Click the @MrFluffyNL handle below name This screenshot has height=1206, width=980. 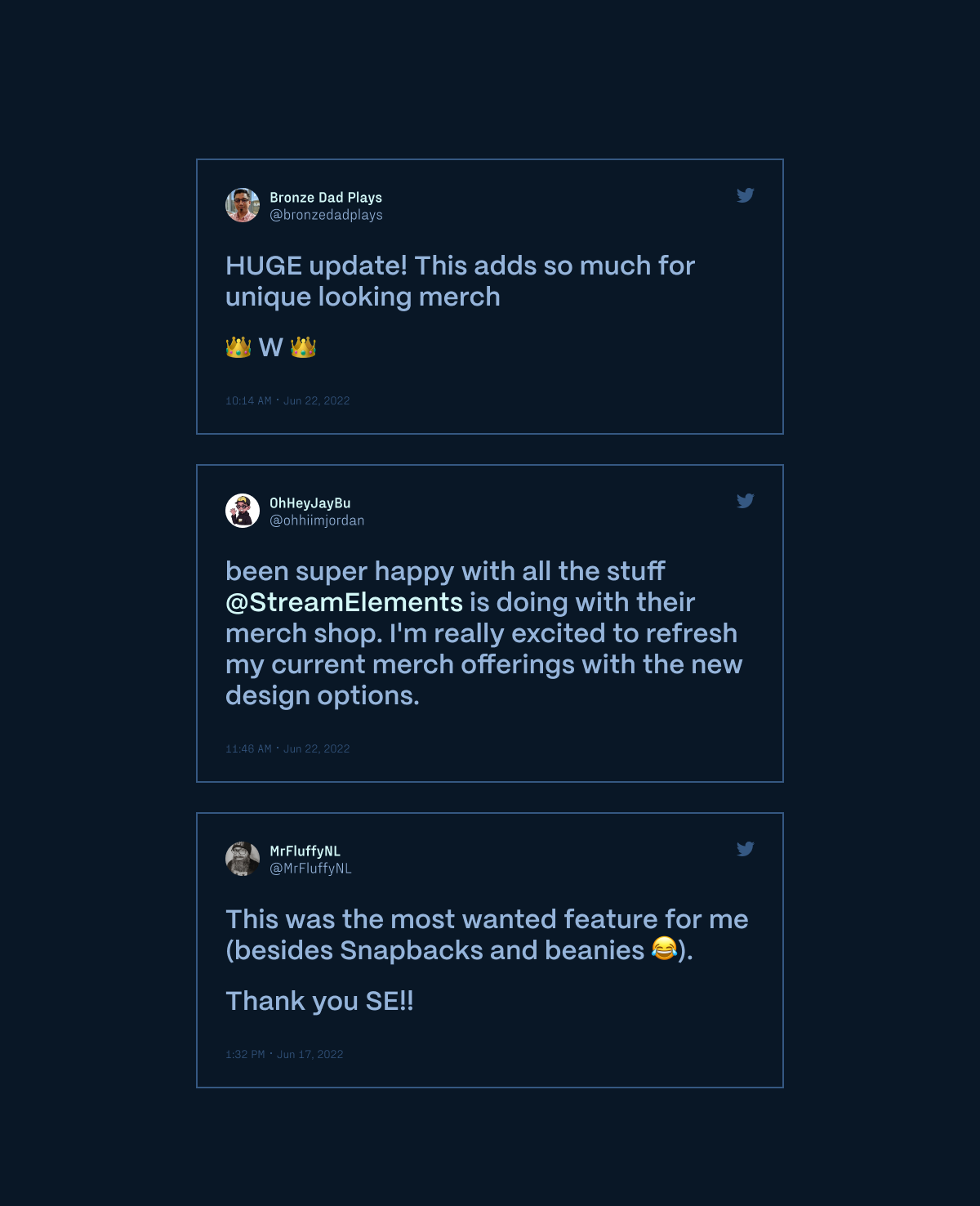310,869
